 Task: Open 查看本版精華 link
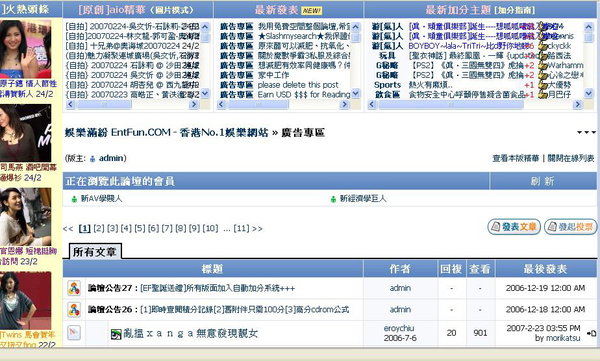[x=515, y=158]
